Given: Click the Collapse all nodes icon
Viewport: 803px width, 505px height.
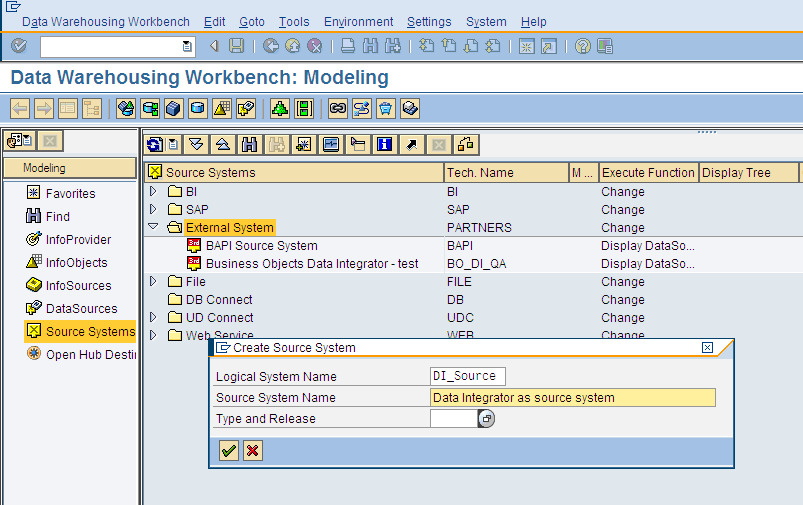Looking at the screenshot, I should pyautogui.click(x=223, y=145).
